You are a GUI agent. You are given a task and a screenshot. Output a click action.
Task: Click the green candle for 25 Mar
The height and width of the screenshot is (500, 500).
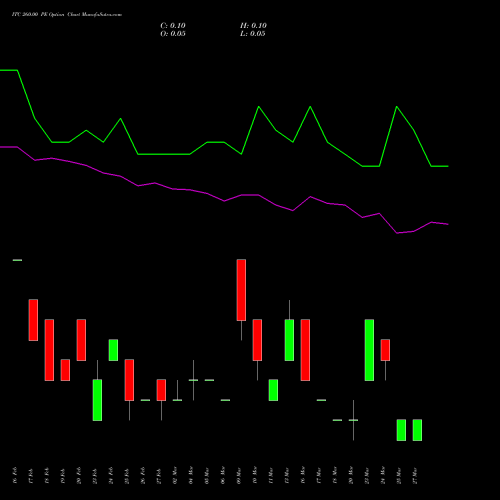pos(401,430)
